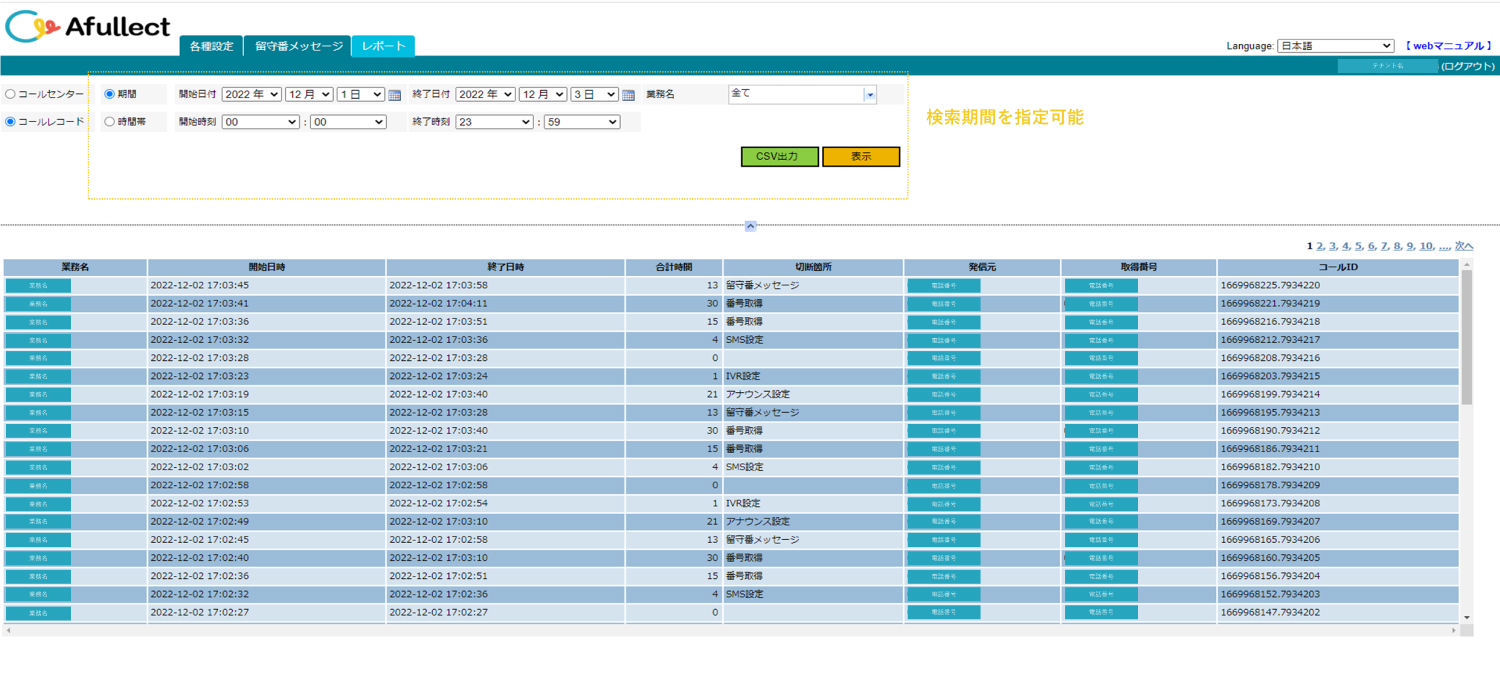Image resolution: width=1500 pixels, height=676 pixels.
Task: Open the end date calendar picker icon
Action: pos(628,95)
